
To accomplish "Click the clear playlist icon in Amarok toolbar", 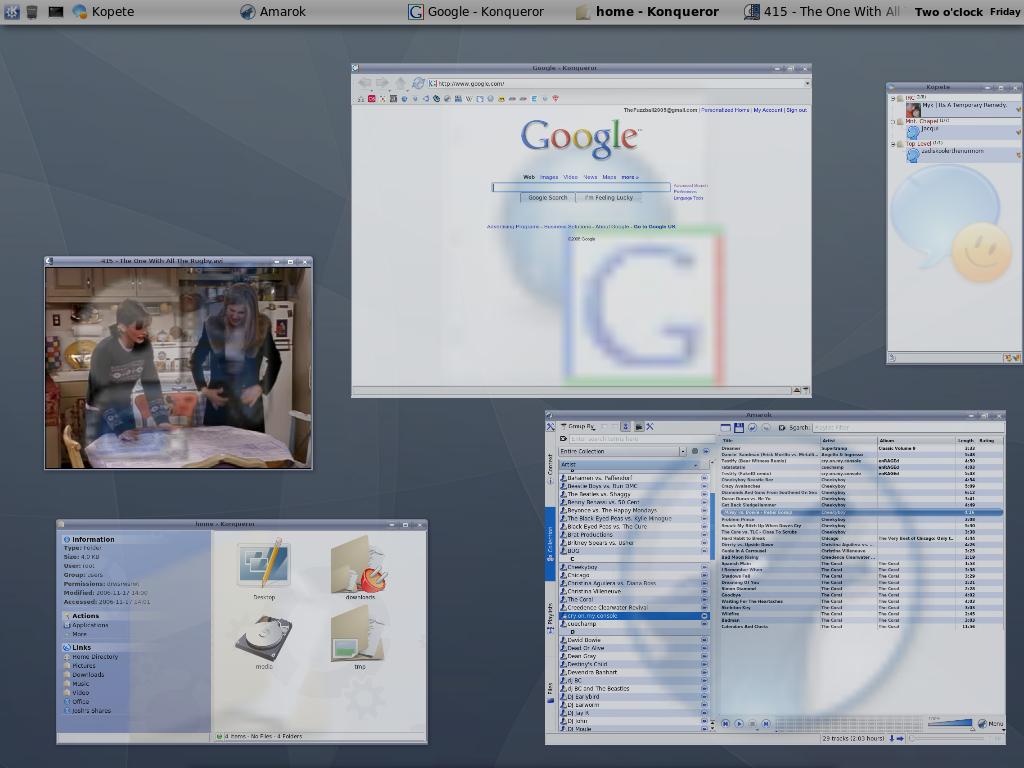I will pos(726,427).
